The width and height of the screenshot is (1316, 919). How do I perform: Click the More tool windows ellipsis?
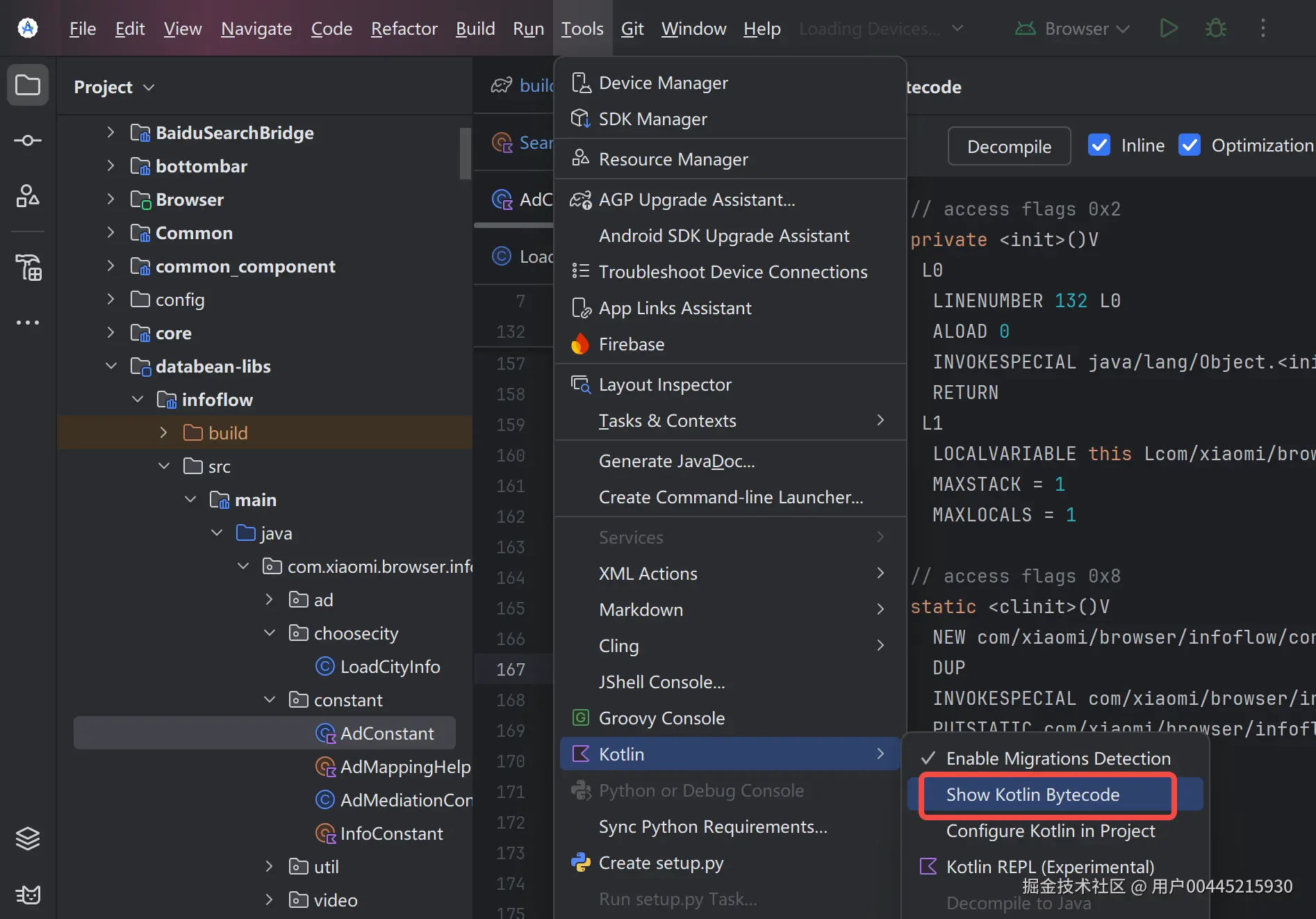click(x=28, y=323)
